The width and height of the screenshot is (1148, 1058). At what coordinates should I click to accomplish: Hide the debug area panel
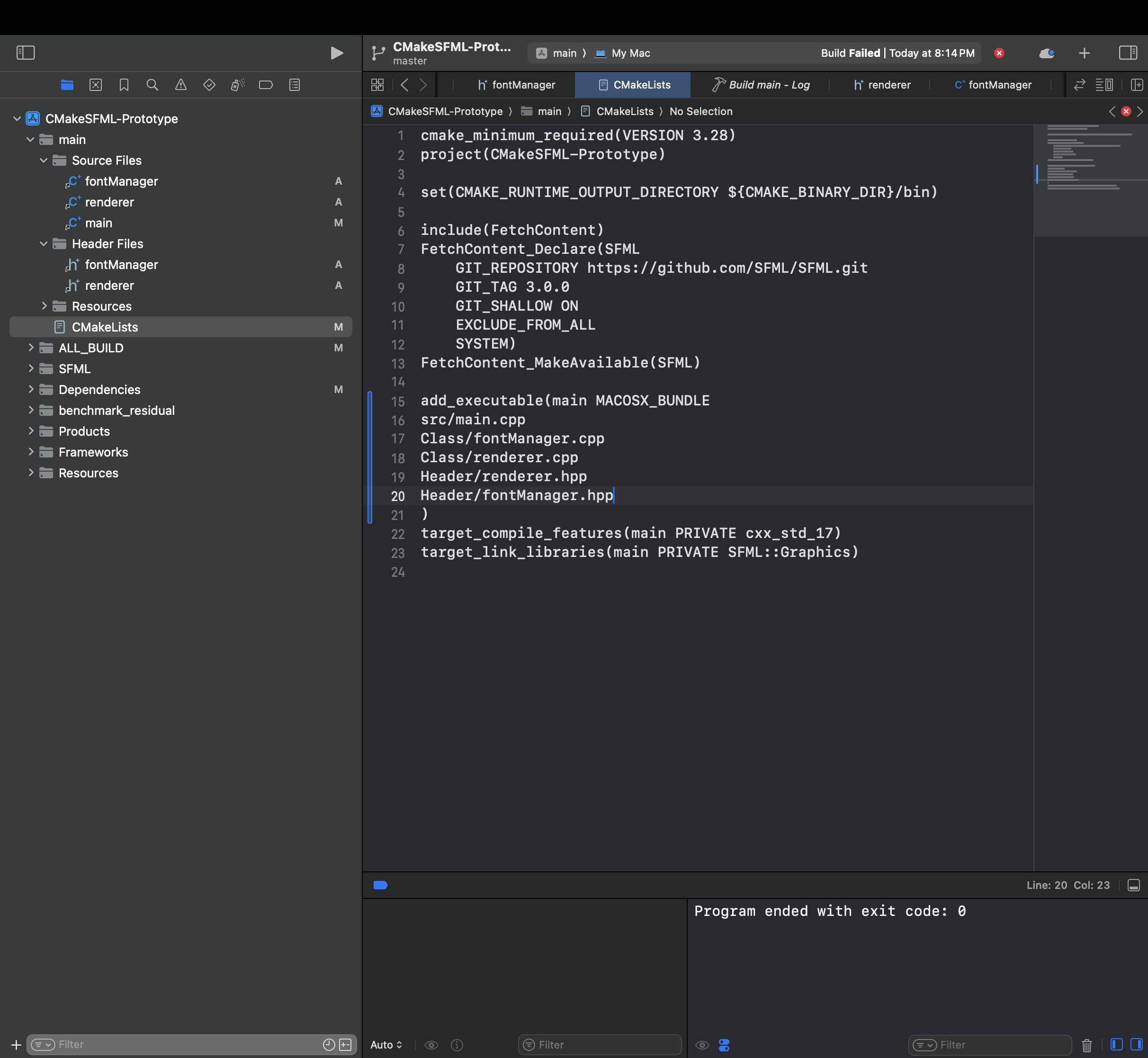[x=1133, y=885]
